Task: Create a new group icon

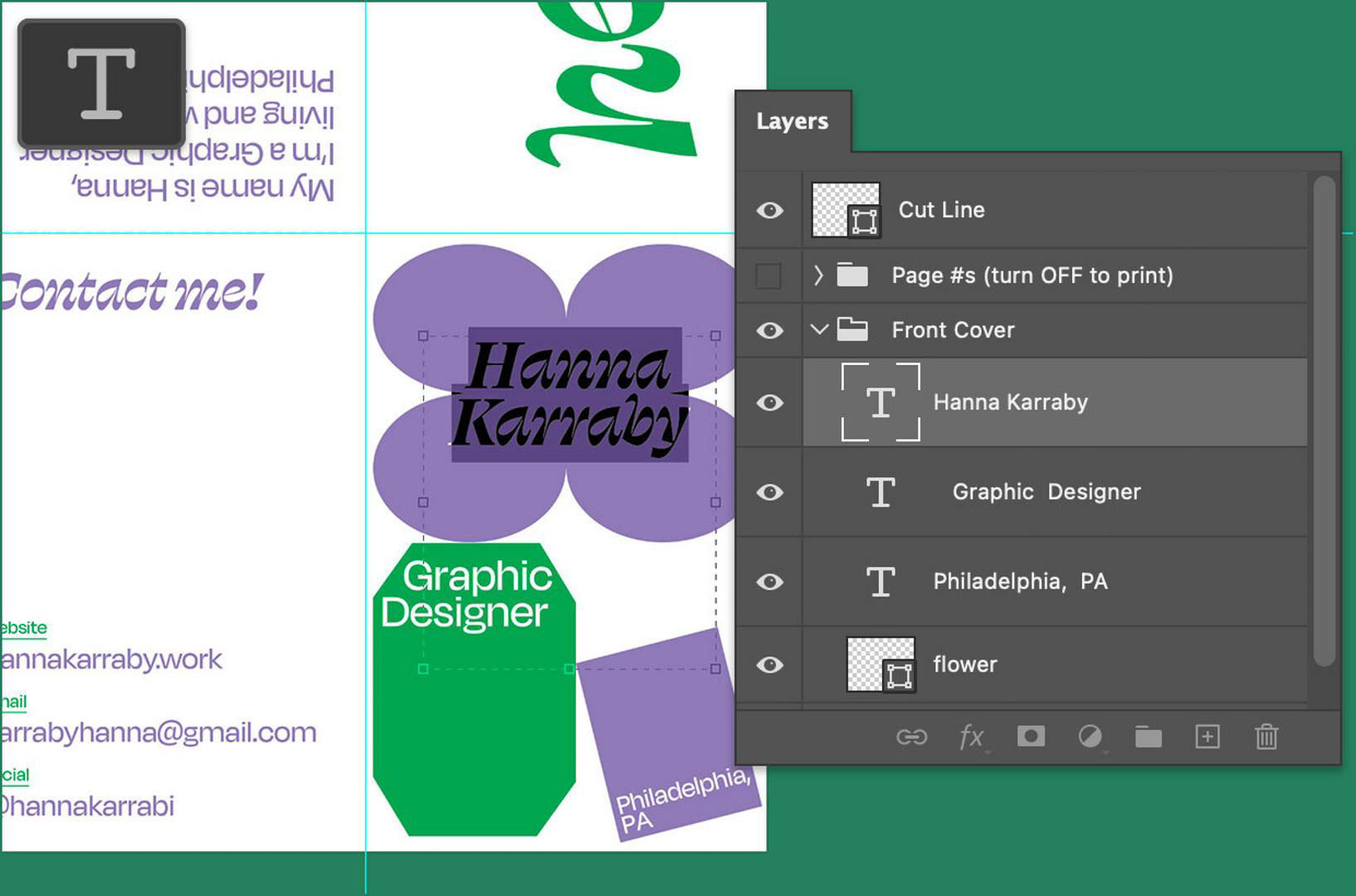Action: tap(1148, 737)
